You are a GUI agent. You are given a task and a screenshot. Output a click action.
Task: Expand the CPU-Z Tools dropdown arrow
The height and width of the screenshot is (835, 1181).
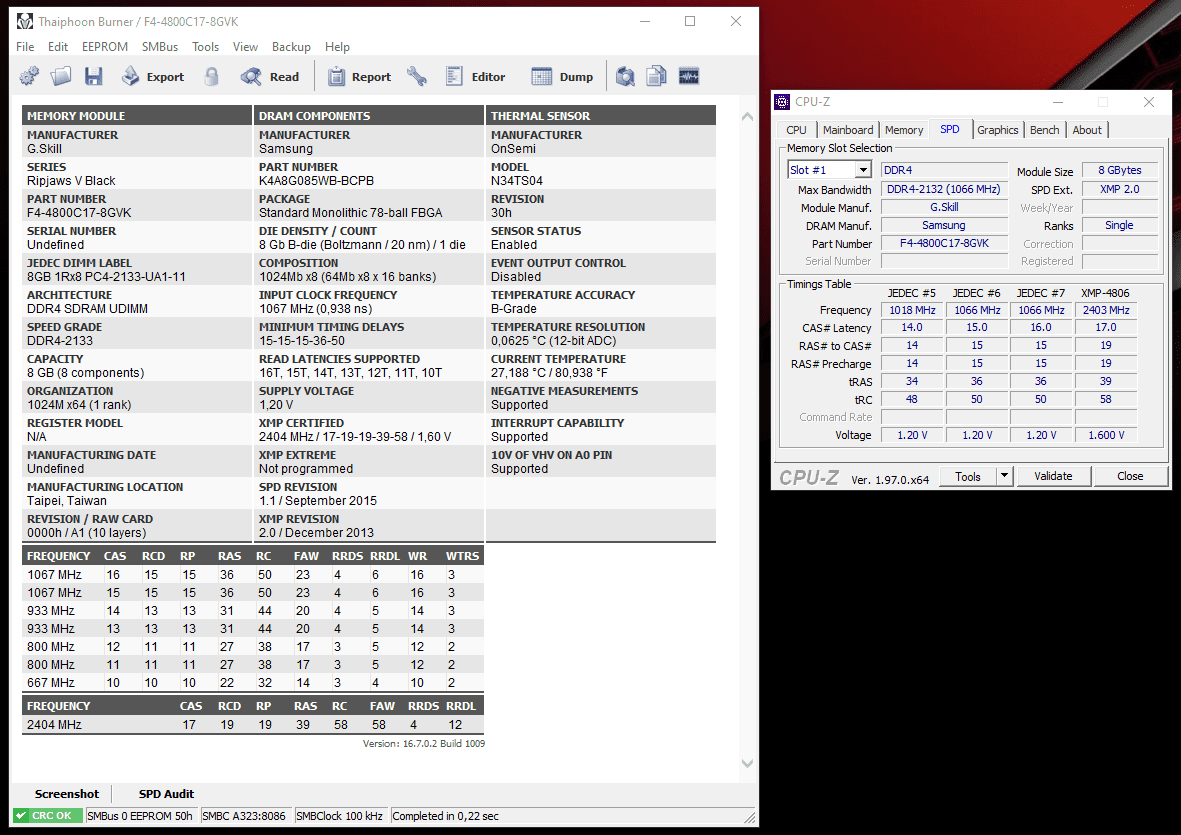[x=1004, y=476]
